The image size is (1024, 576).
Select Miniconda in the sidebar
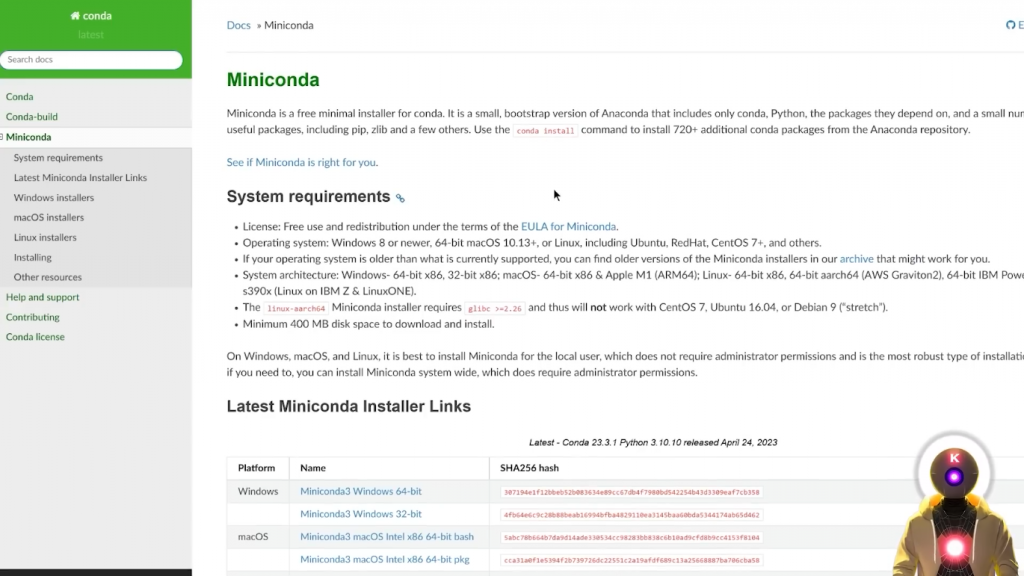coord(29,137)
